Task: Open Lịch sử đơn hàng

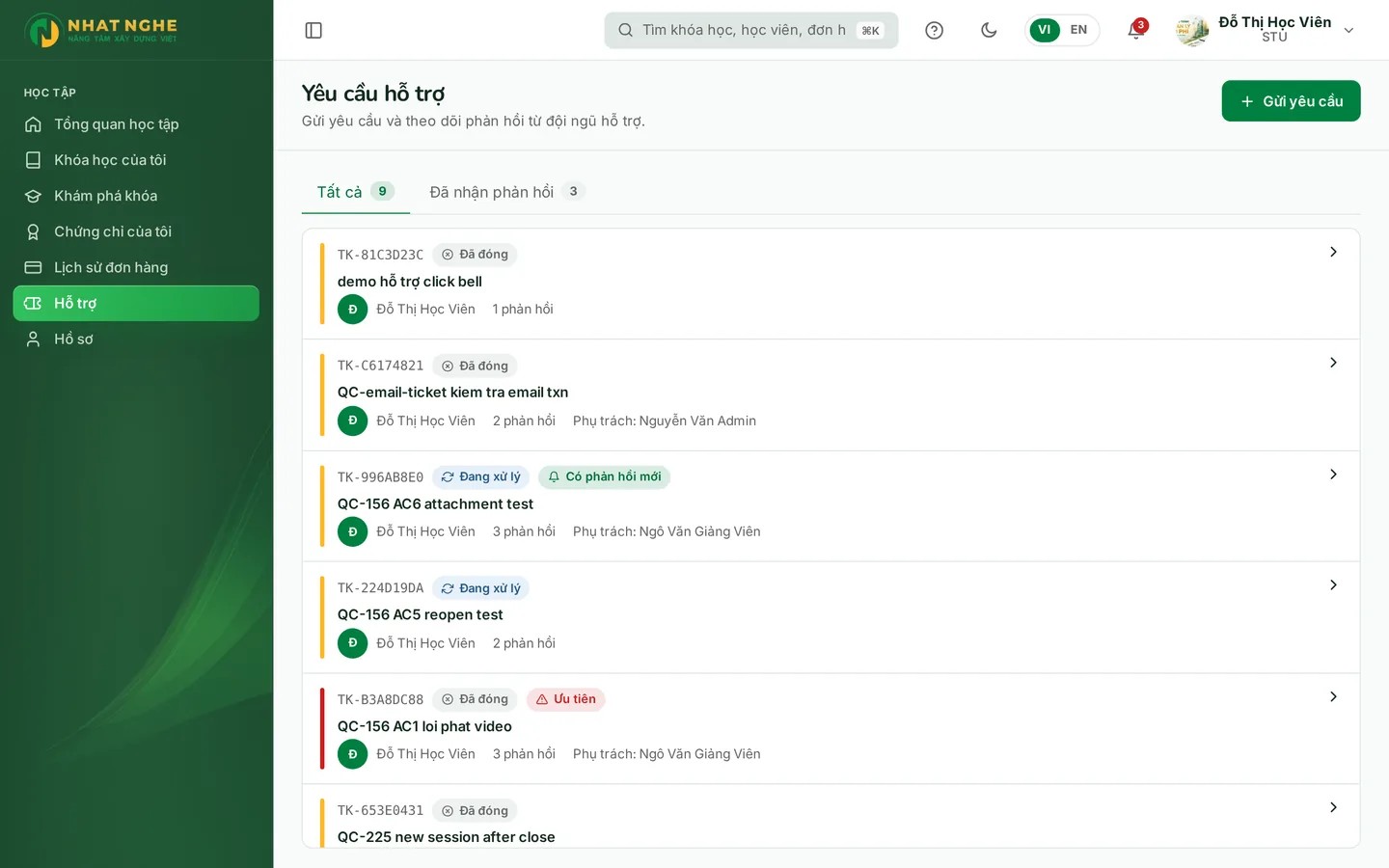Action: pos(136,267)
